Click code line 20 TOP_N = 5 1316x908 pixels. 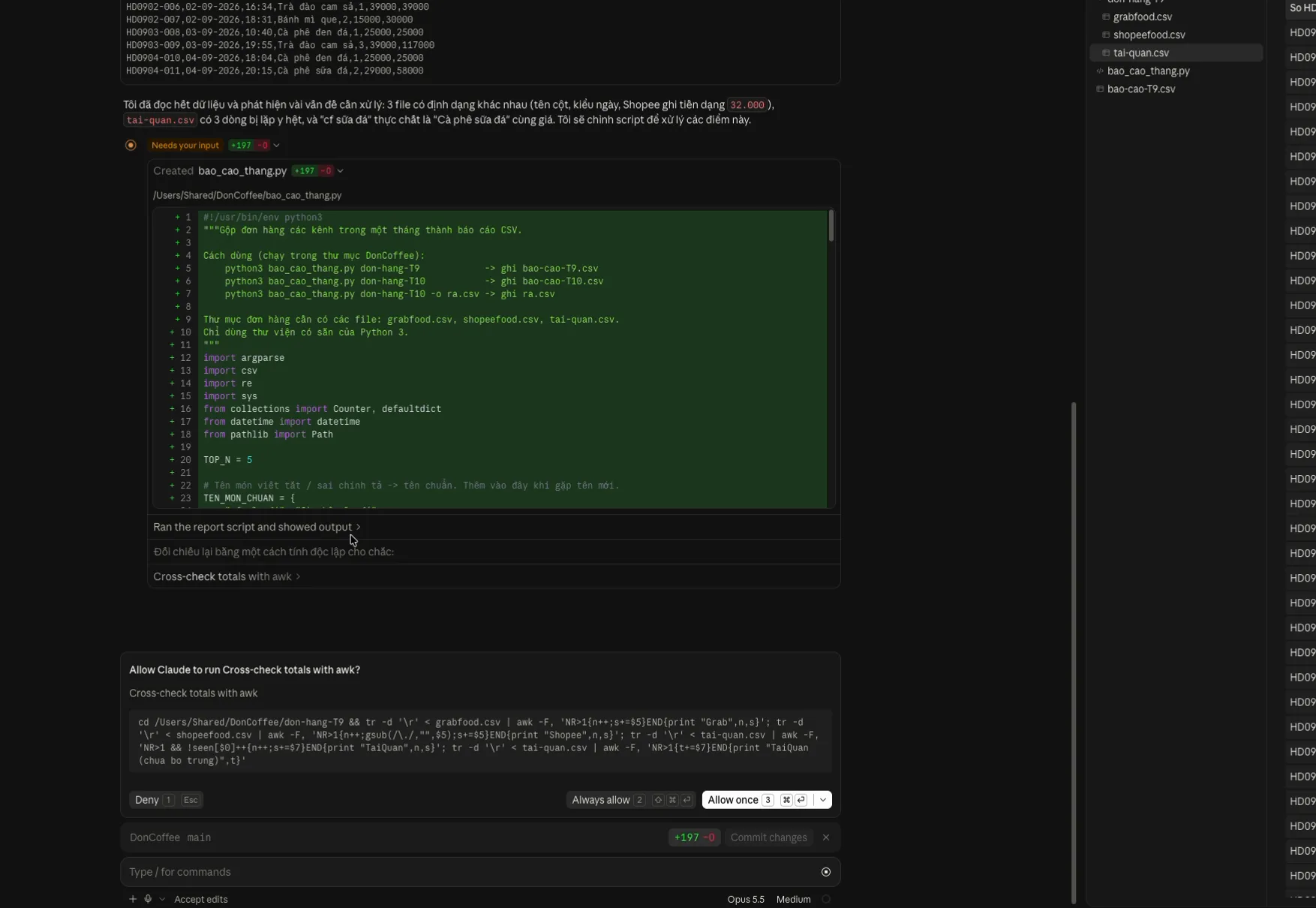pyautogui.click(x=227, y=460)
